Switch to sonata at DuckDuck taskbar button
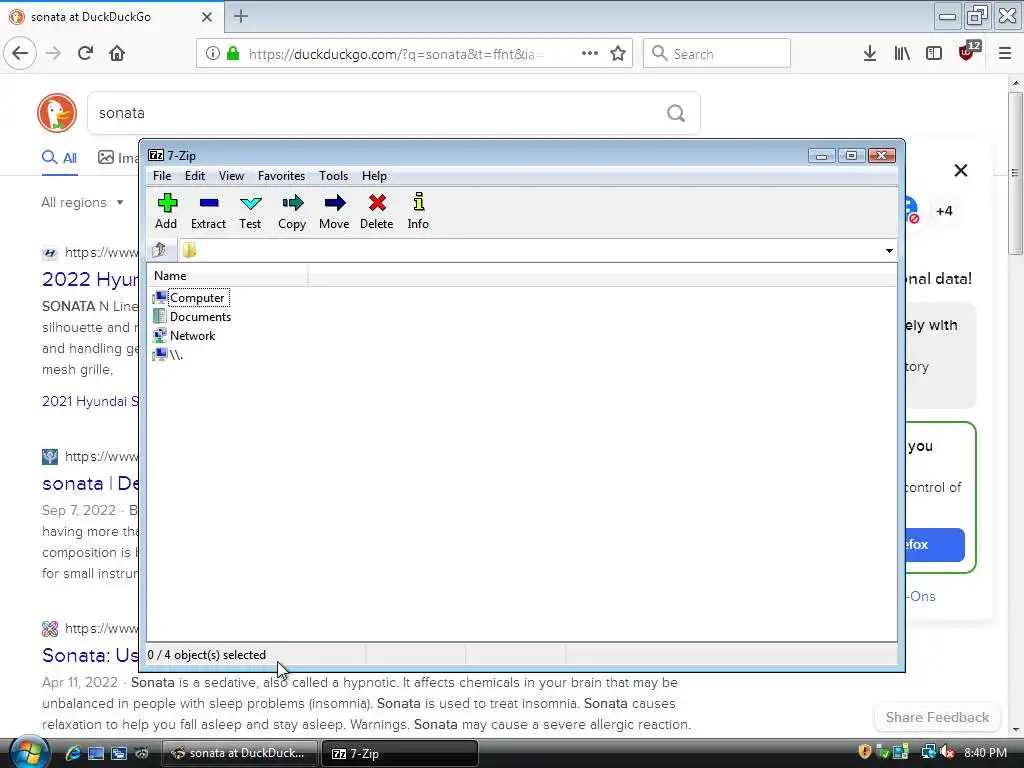This screenshot has height=768, width=1024. coord(239,754)
